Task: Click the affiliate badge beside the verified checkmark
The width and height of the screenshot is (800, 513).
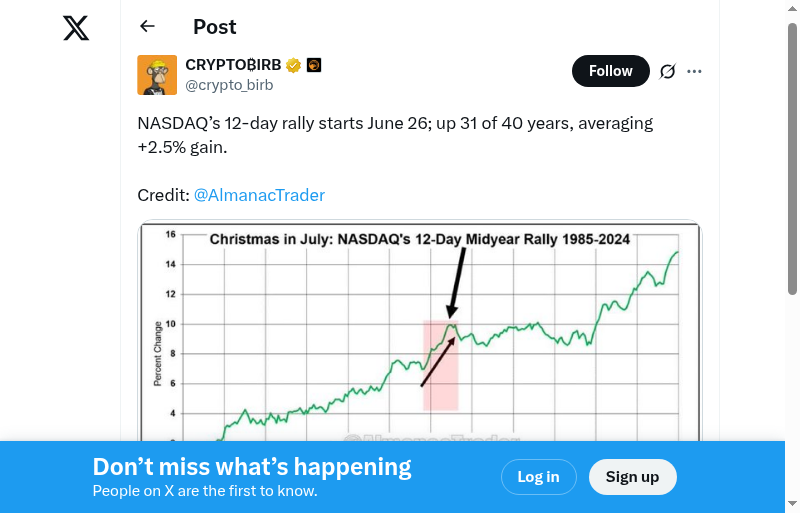Action: (313, 66)
